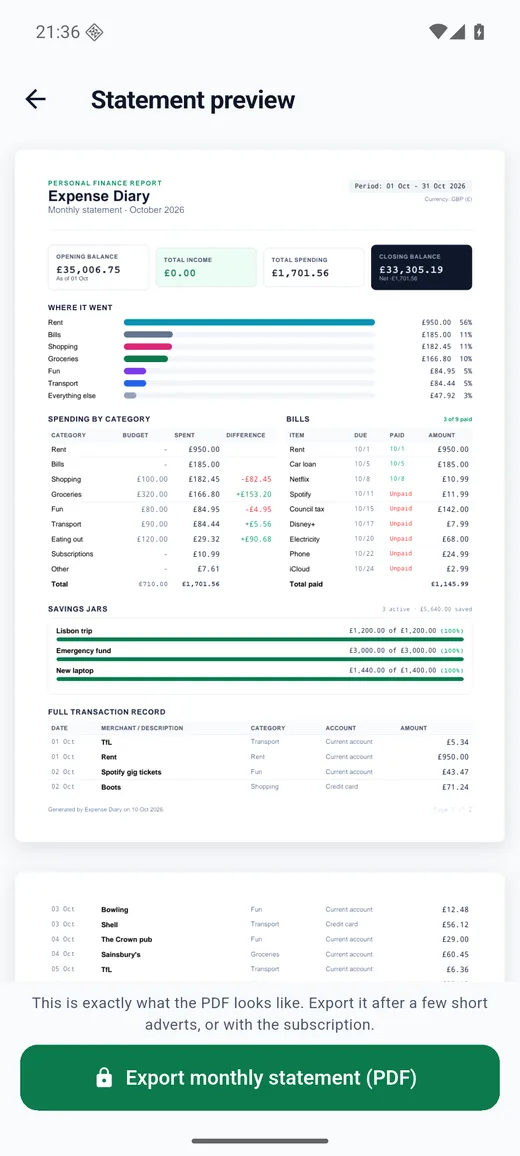
Task: Tap the '3 of 9 paid' label
Action: coord(457,419)
